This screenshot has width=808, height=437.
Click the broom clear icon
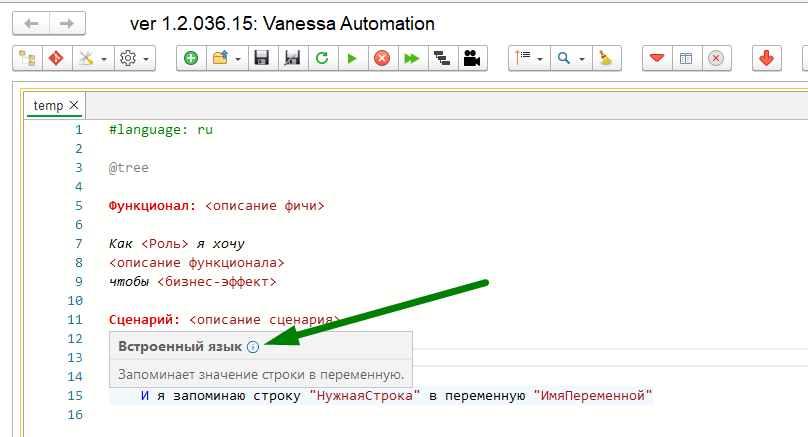(x=607, y=58)
